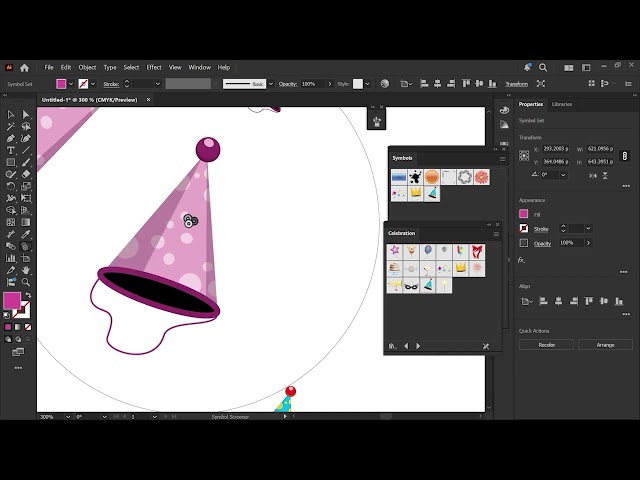Select the Paintbrush tool
The image size is (640, 480).
click(x=26, y=162)
